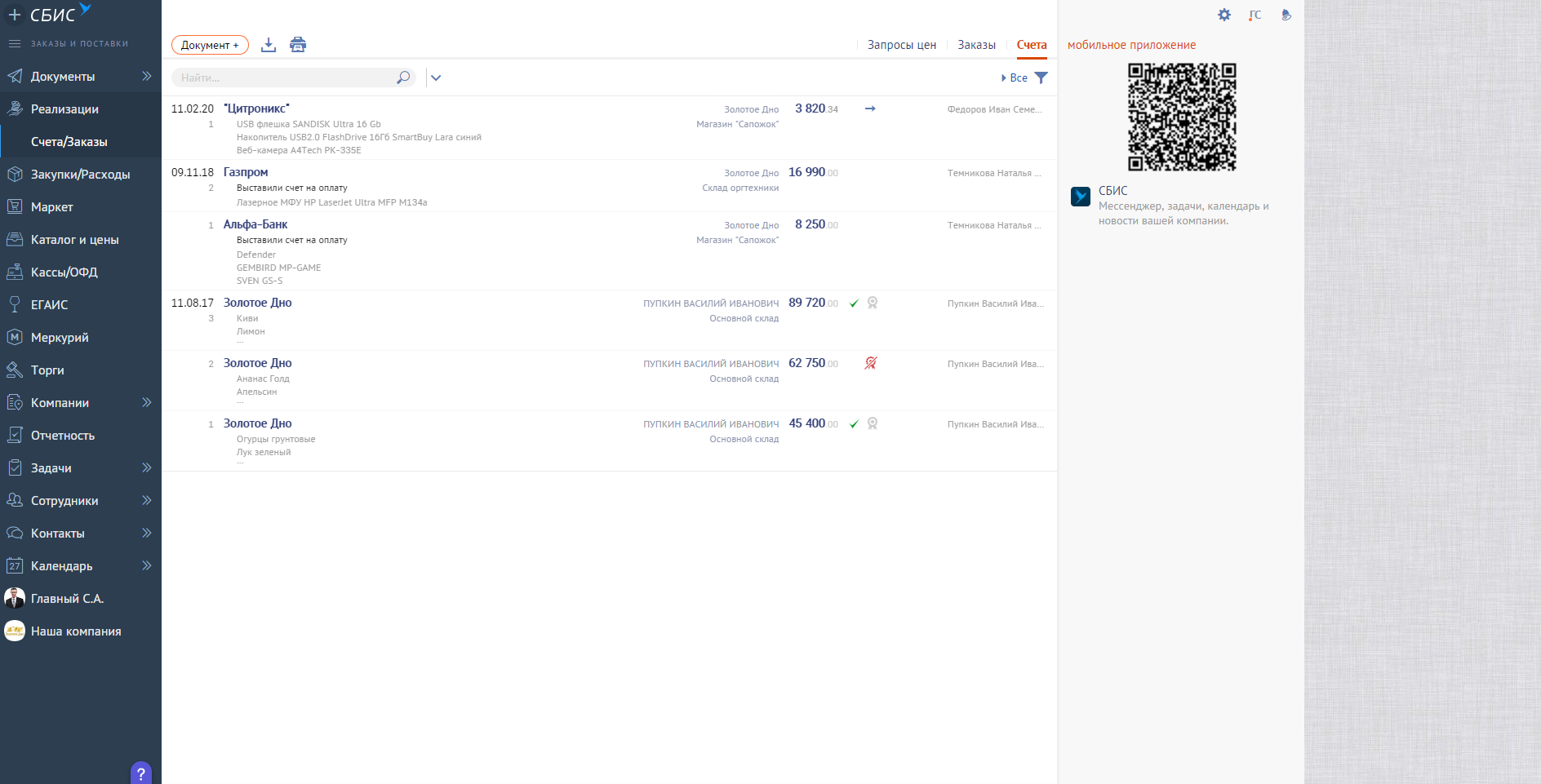Click the Документ + button
Screen dimensions: 1541x784
click(210, 45)
